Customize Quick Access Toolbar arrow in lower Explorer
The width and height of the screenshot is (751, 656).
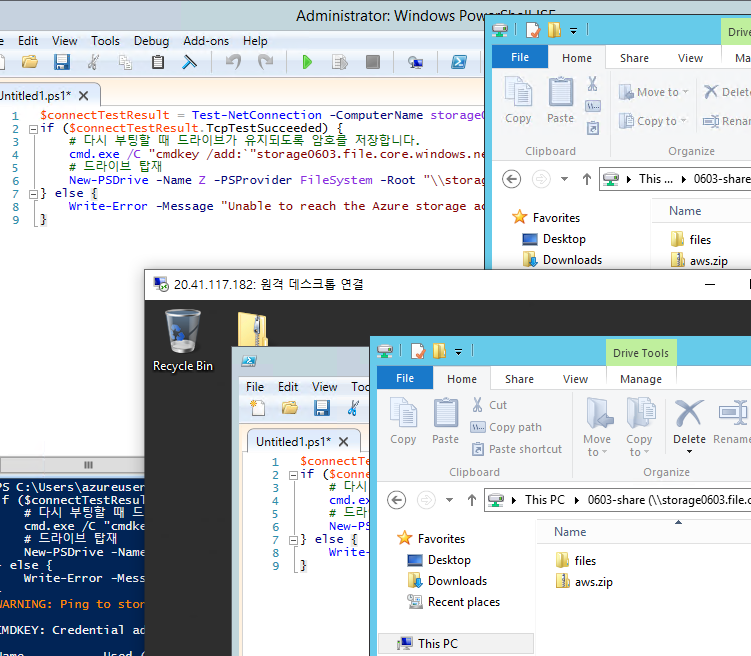coord(458,352)
